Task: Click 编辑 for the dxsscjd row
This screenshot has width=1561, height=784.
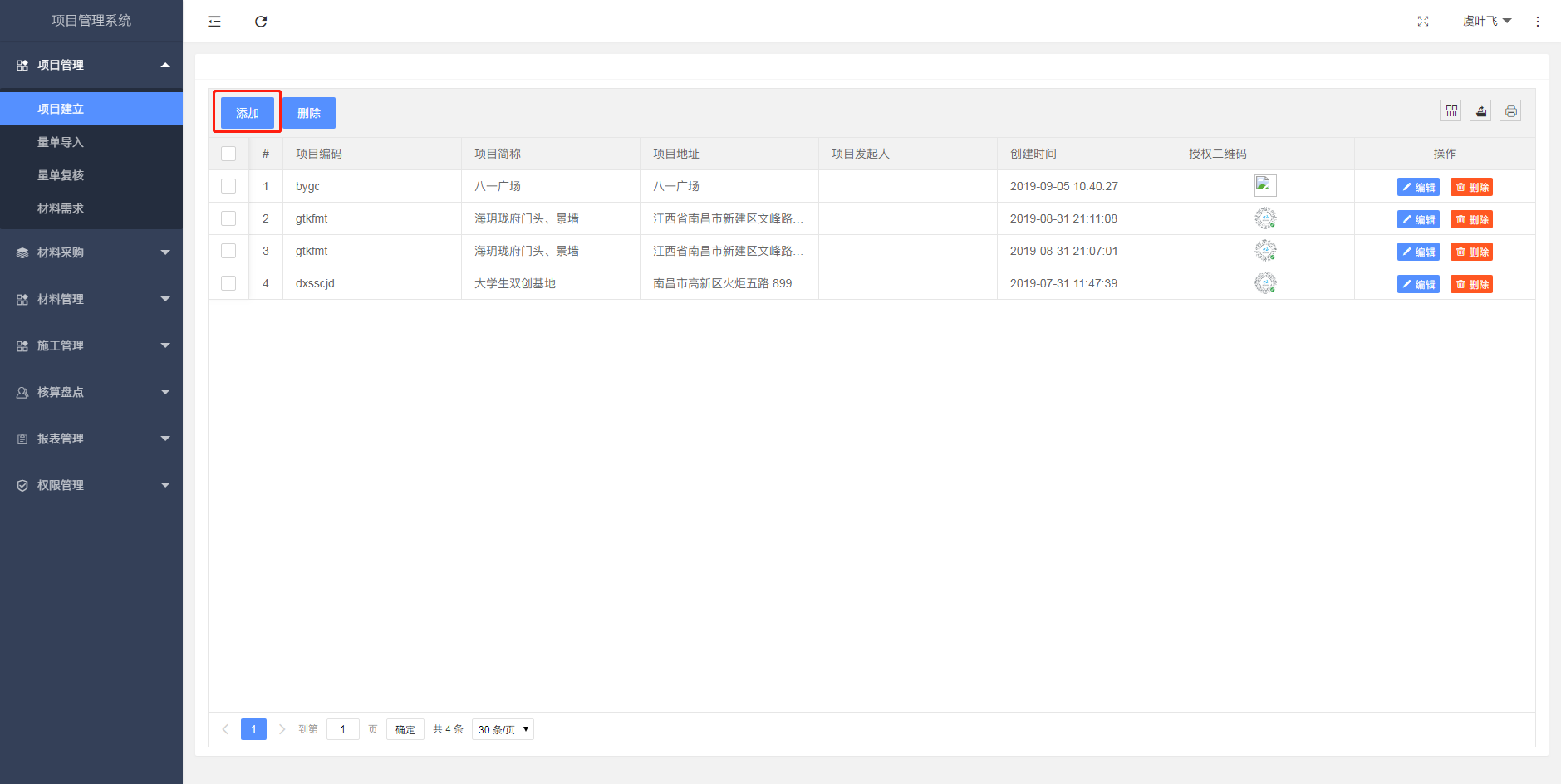Action: (1418, 284)
